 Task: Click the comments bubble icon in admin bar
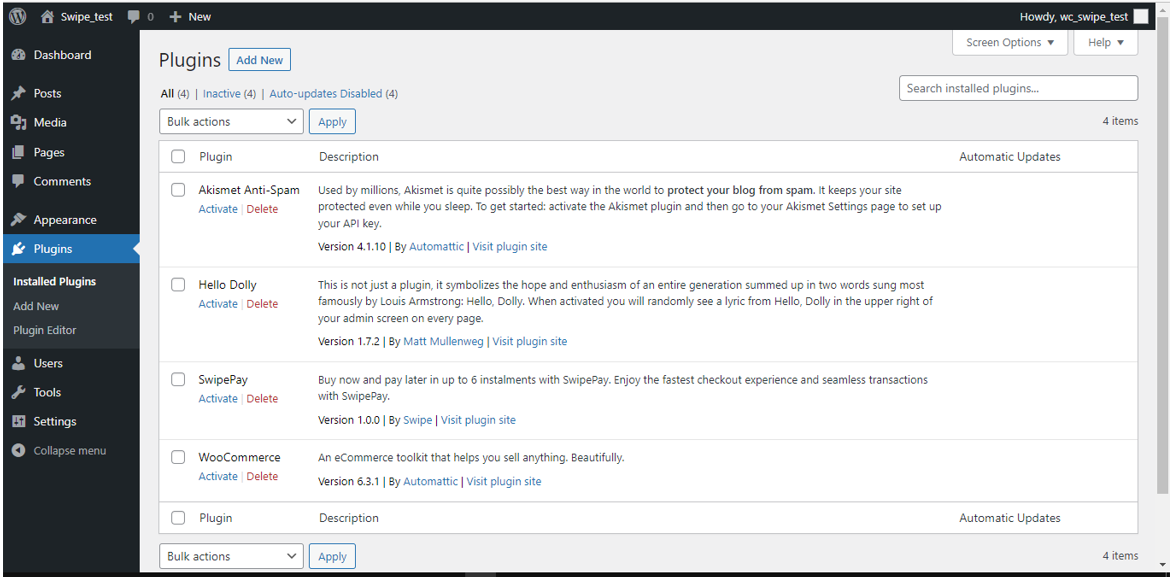tap(133, 16)
